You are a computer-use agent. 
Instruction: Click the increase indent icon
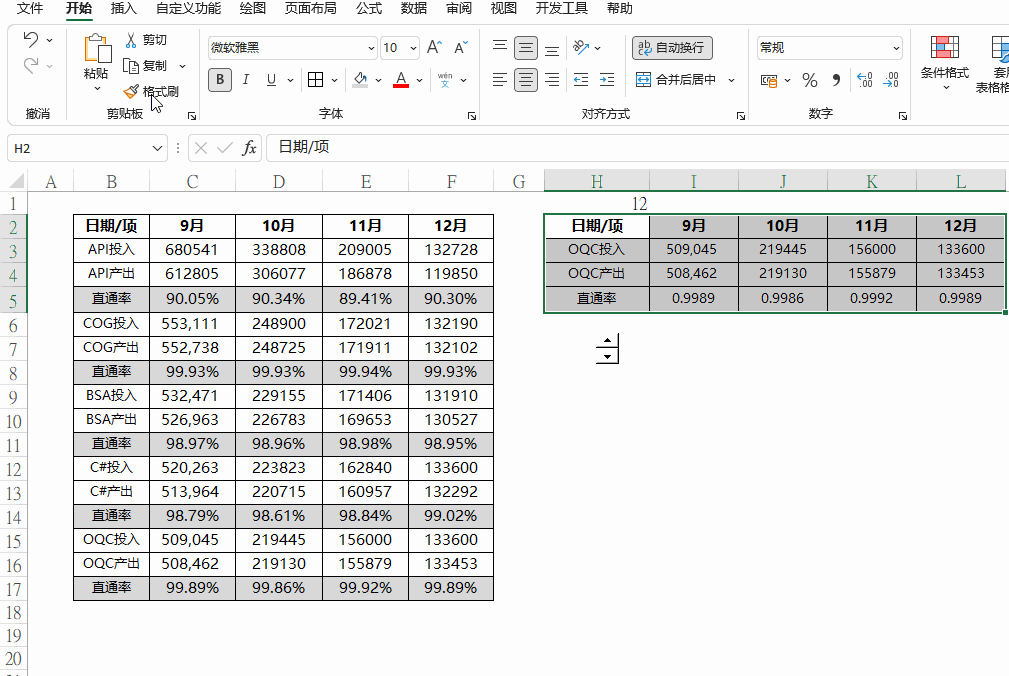(x=607, y=80)
